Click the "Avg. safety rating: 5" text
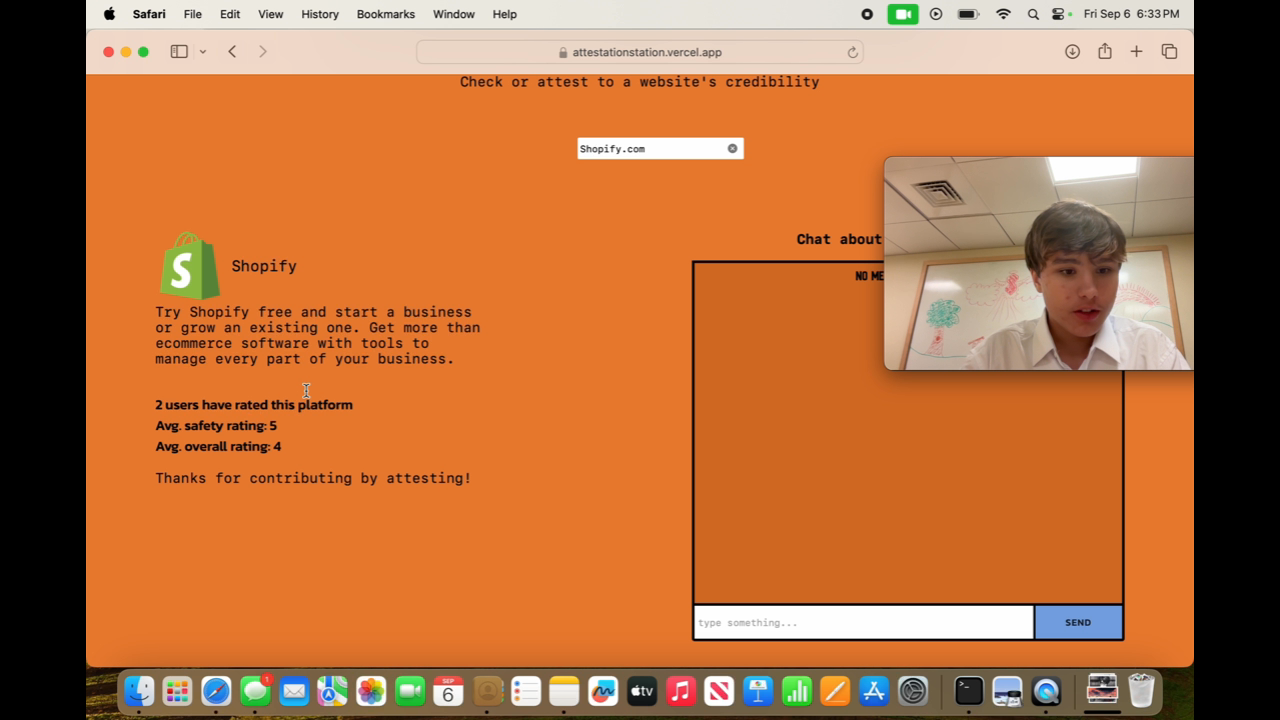The width and height of the screenshot is (1280, 720). (216, 426)
